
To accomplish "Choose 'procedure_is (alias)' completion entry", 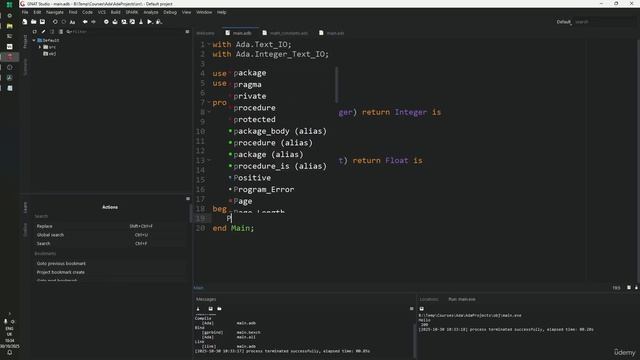I will [281, 166].
